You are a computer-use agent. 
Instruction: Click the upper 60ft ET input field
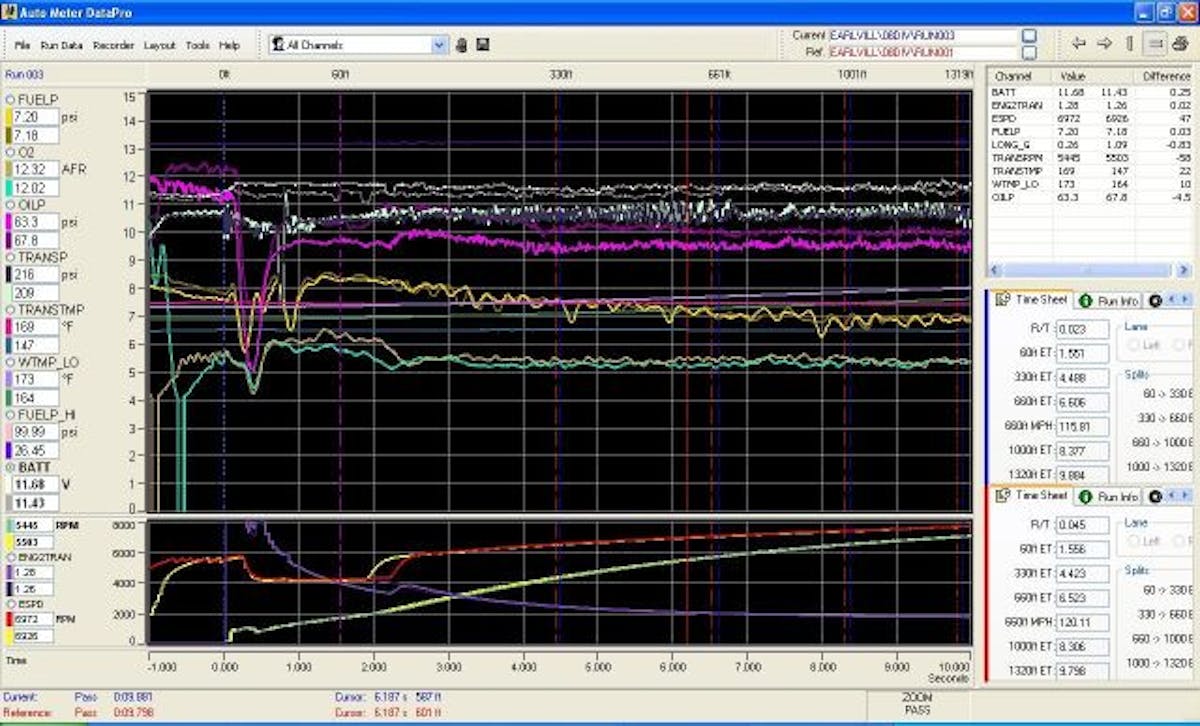pyautogui.click(x=1082, y=353)
